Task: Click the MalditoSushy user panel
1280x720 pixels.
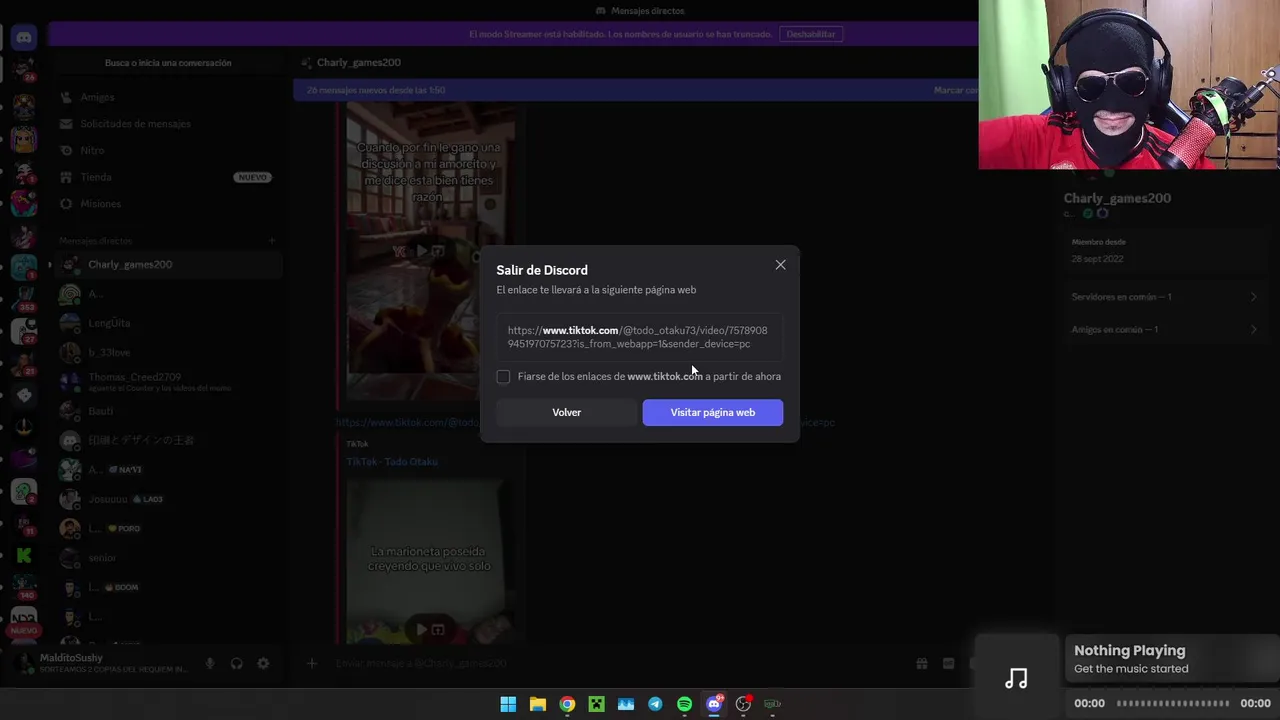Action: click(x=112, y=663)
